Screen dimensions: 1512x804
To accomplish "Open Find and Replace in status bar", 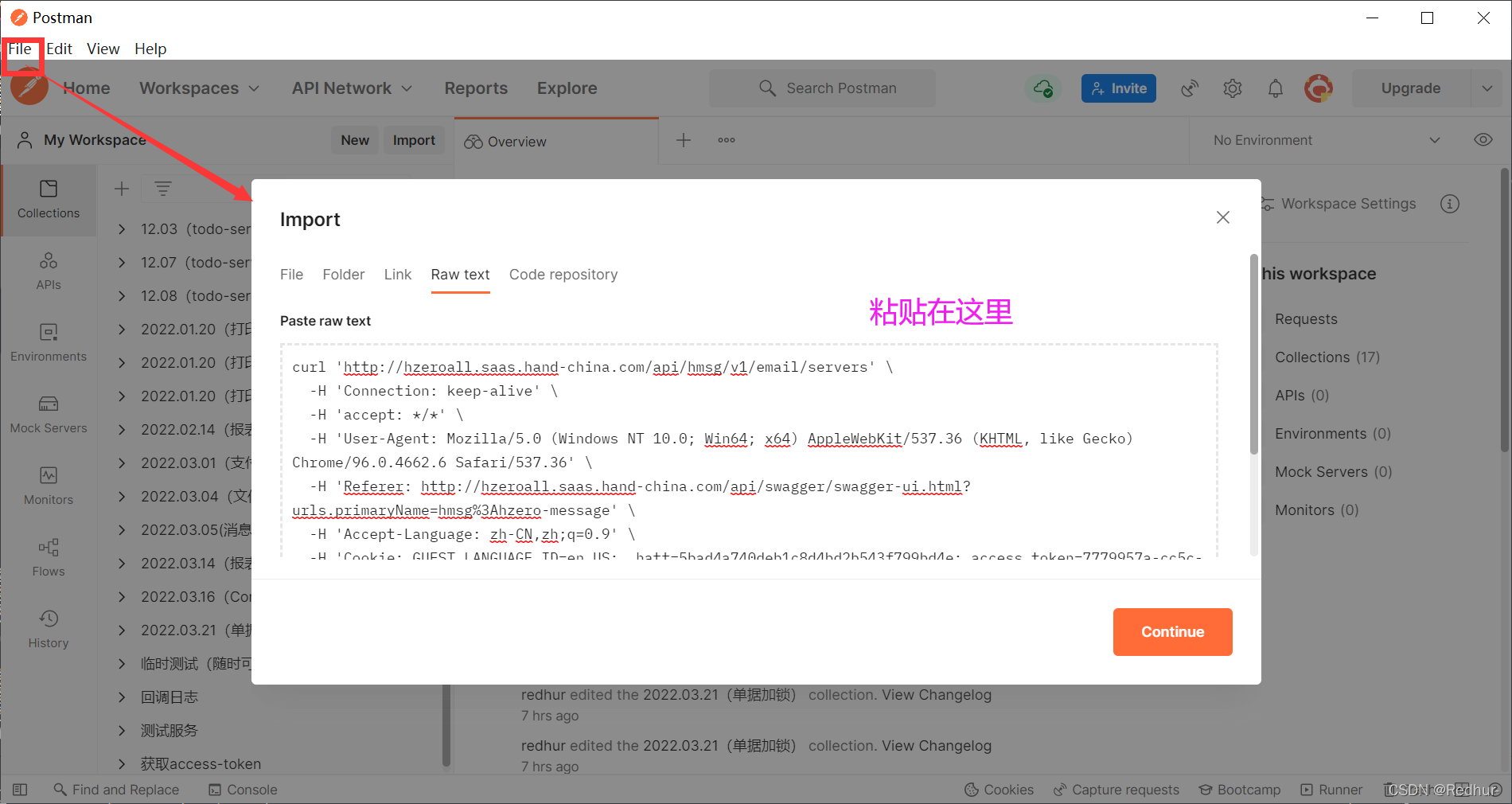I will coord(116,790).
